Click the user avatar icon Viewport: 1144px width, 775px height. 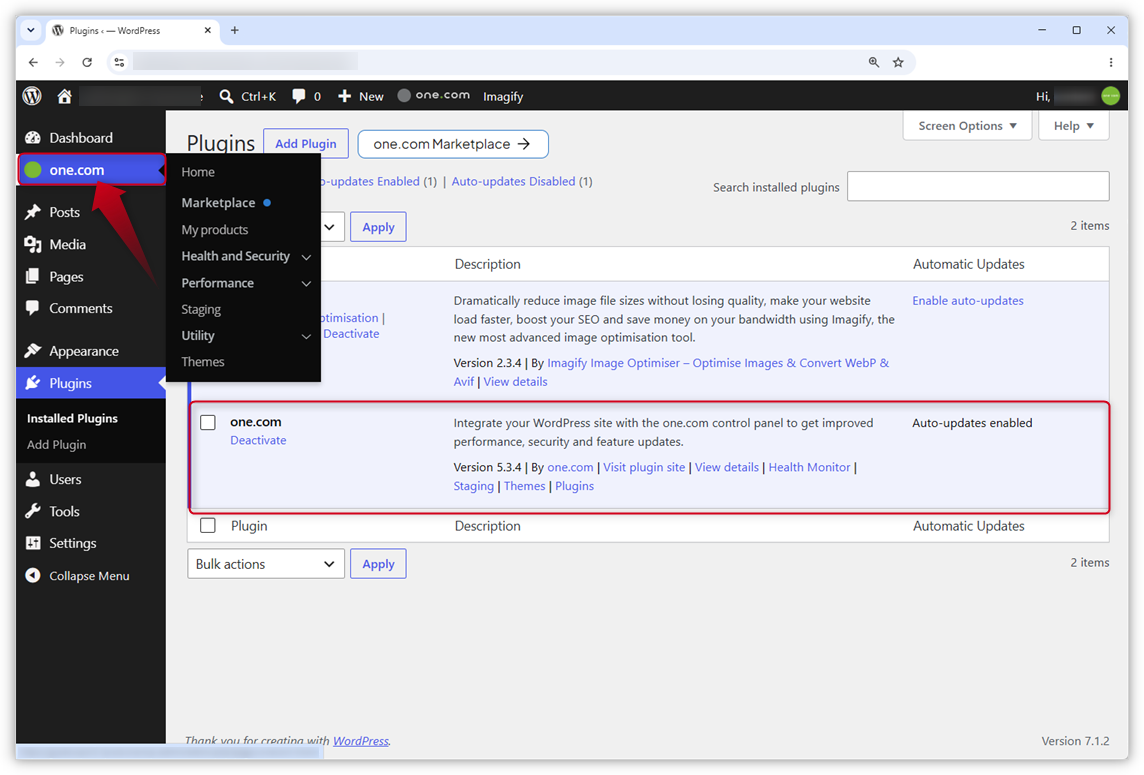pos(1110,96)
